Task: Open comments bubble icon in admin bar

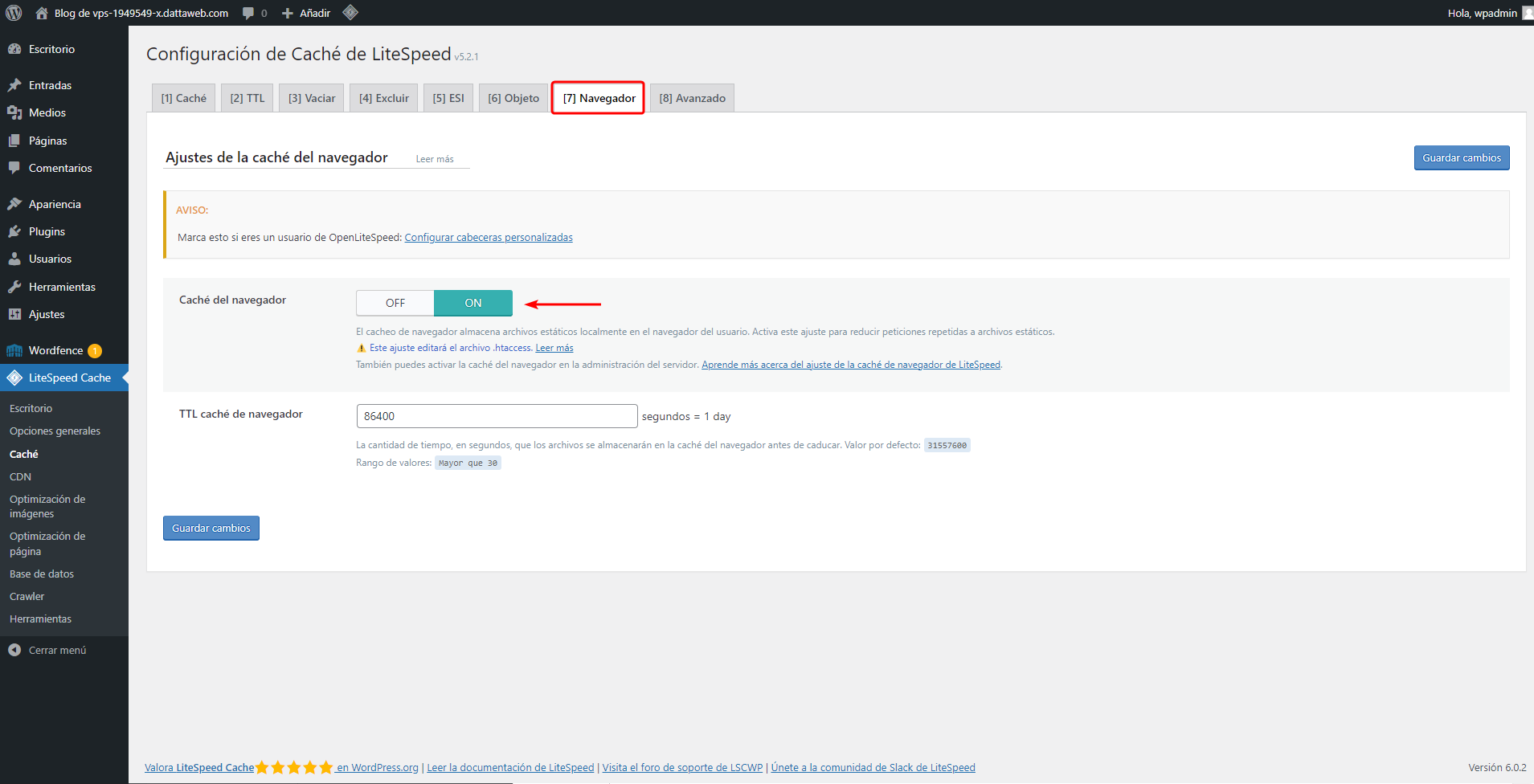Action: tap(248, 13)
